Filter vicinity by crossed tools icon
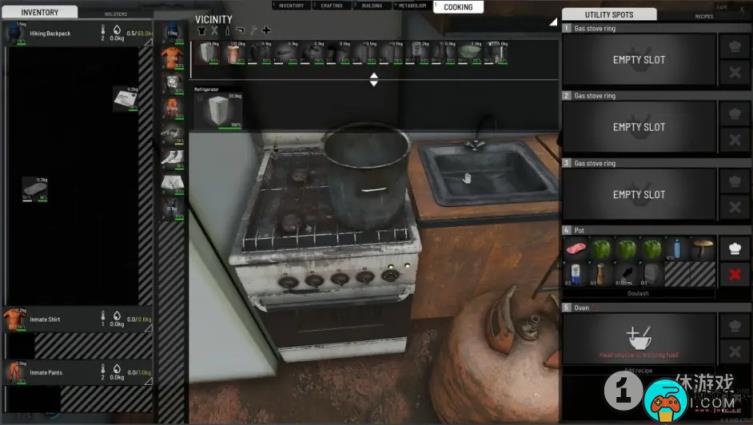This screenshot has width=753, height=425. [215, 31]
